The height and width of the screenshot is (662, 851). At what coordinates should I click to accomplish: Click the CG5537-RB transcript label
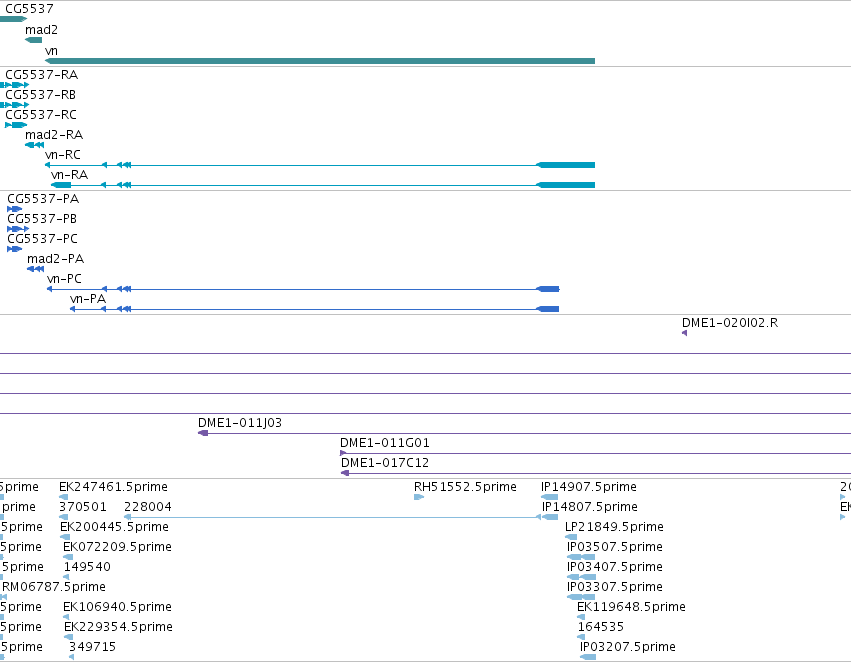point(41,94)
